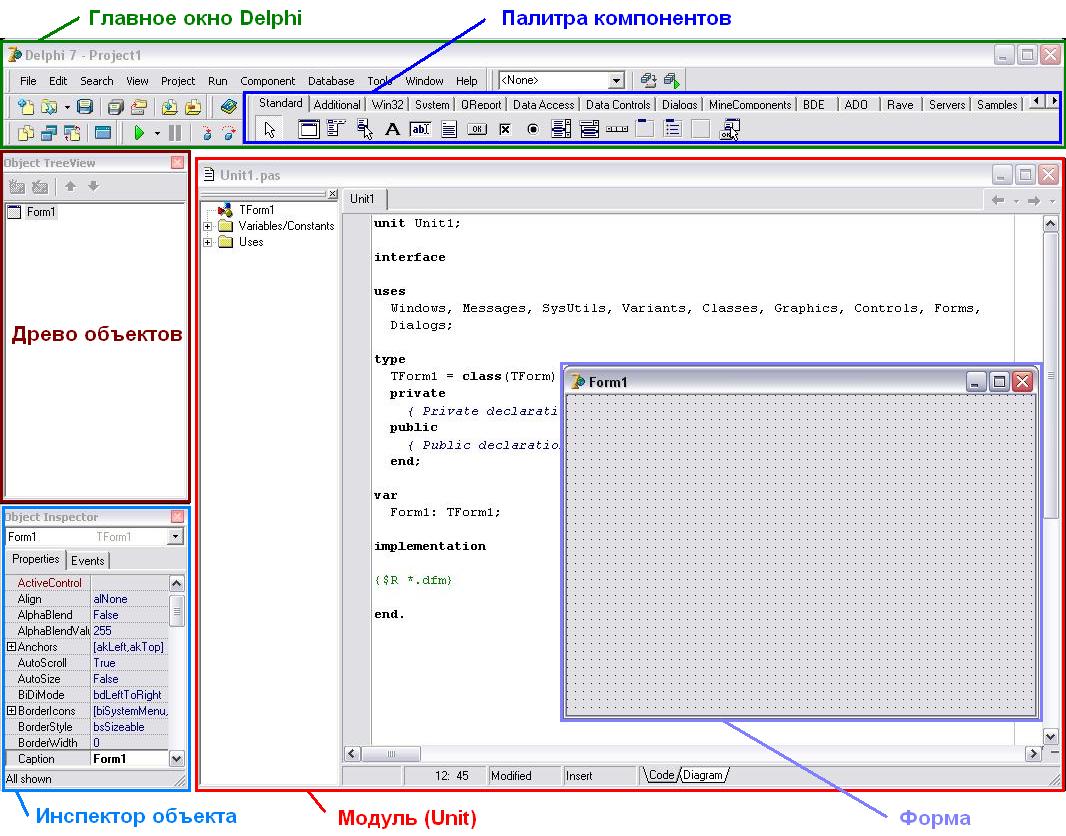Select the RadioButton palette component
The image size is (1066, 836).
533,128
